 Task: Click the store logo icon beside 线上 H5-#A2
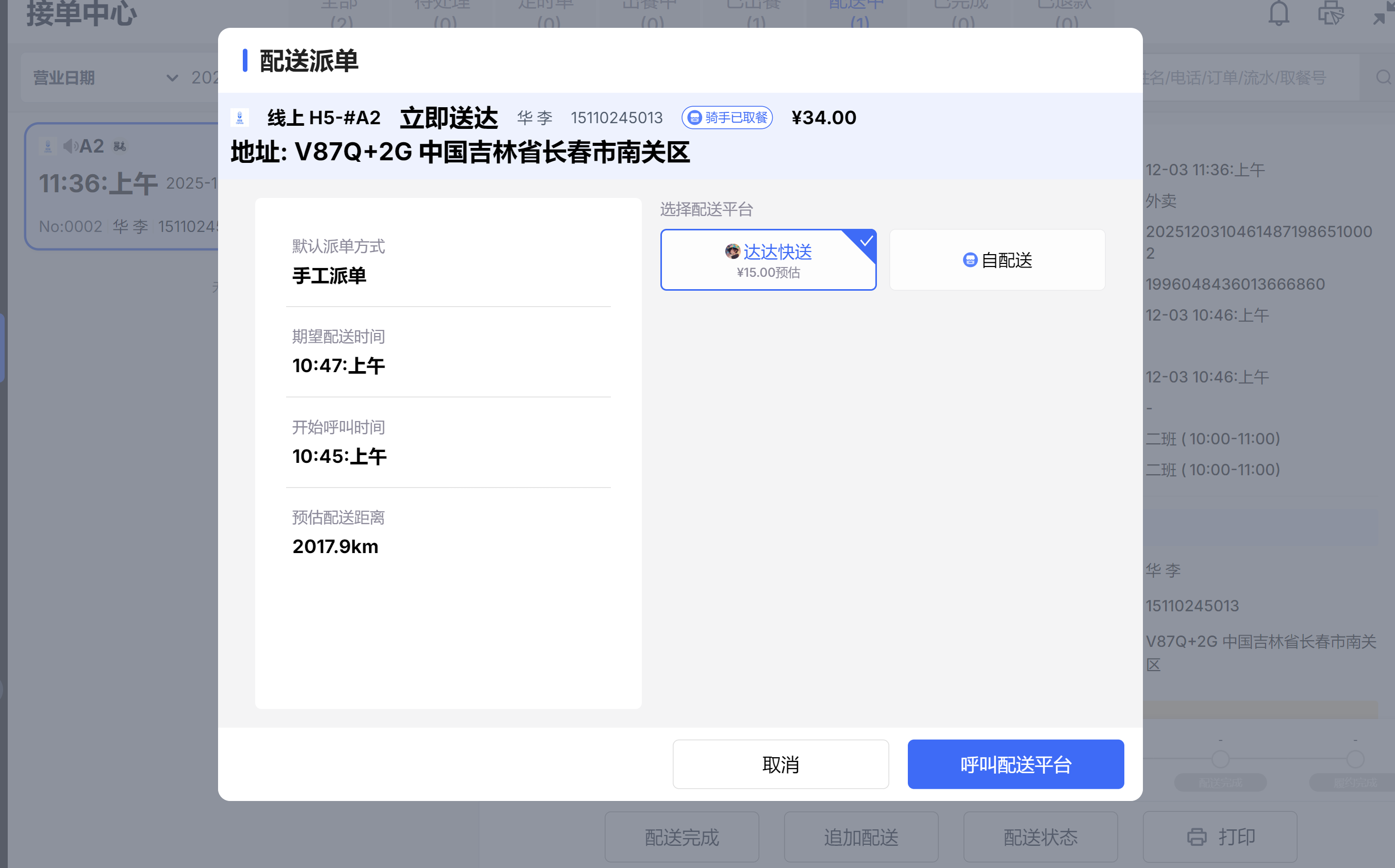pyautogui.click(x=239, y=118)
